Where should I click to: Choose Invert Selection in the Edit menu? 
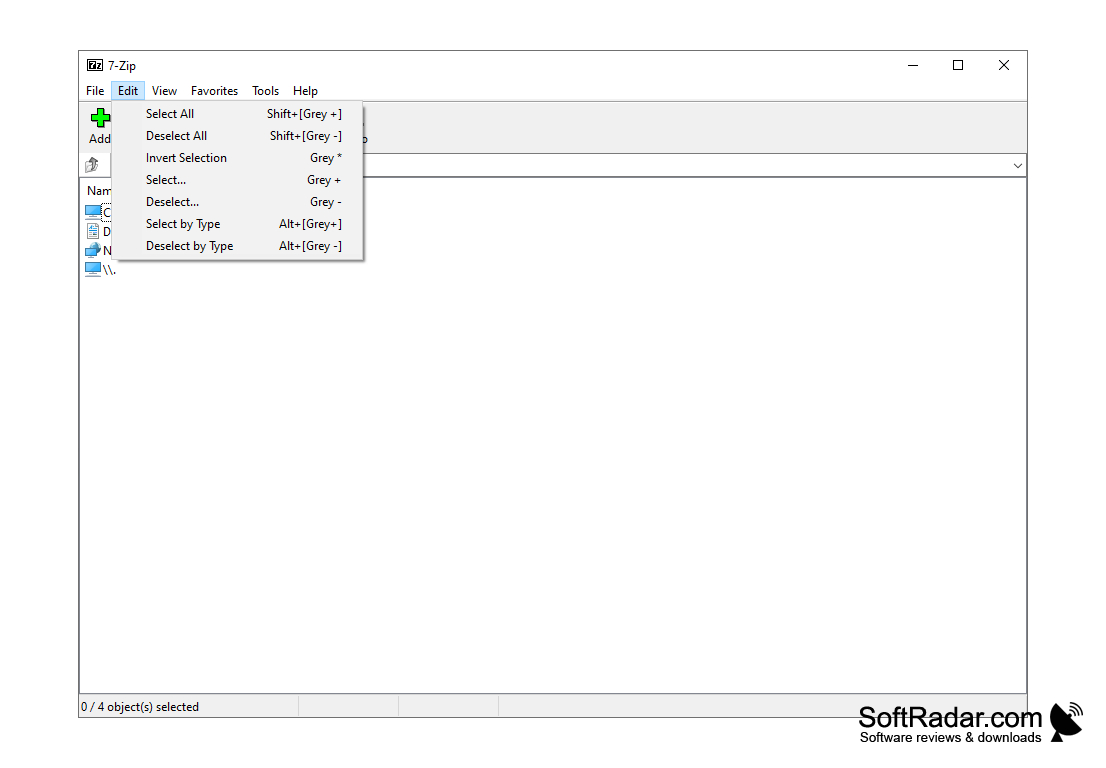click(x=186, y=157)
